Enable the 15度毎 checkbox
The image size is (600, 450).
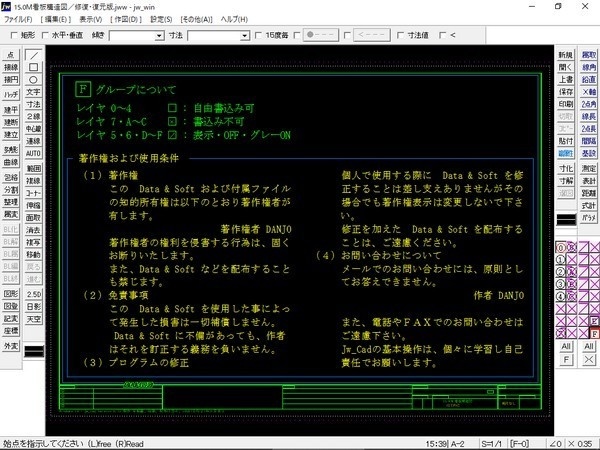258,35
